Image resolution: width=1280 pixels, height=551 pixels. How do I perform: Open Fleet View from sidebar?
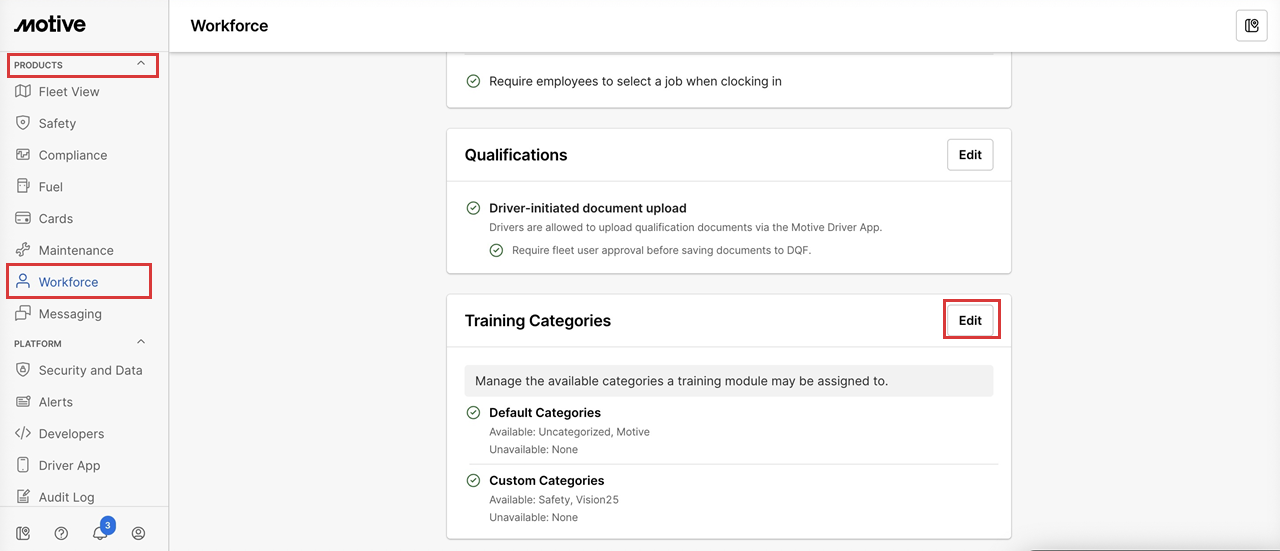coord(68,92)
